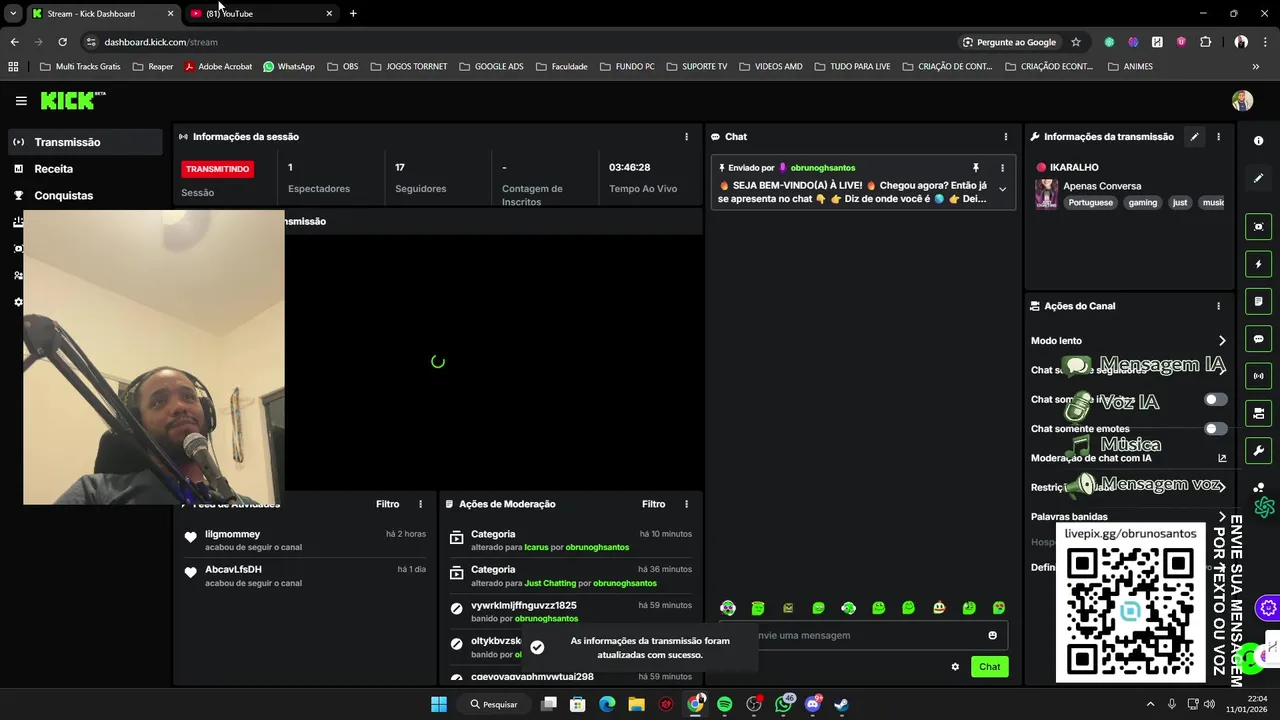This screenshot has width=1280, height=720.
Task: Click the document icon in right sidebar
Action: click(1258, 301)
